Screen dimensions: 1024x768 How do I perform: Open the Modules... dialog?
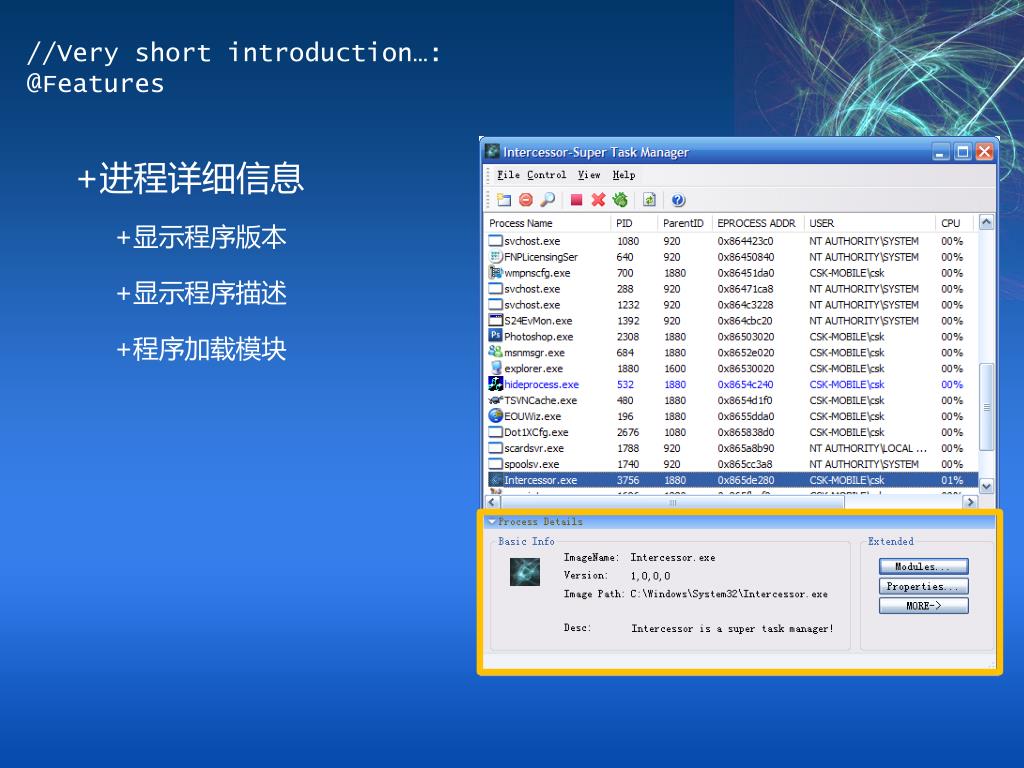pos(923,566)
